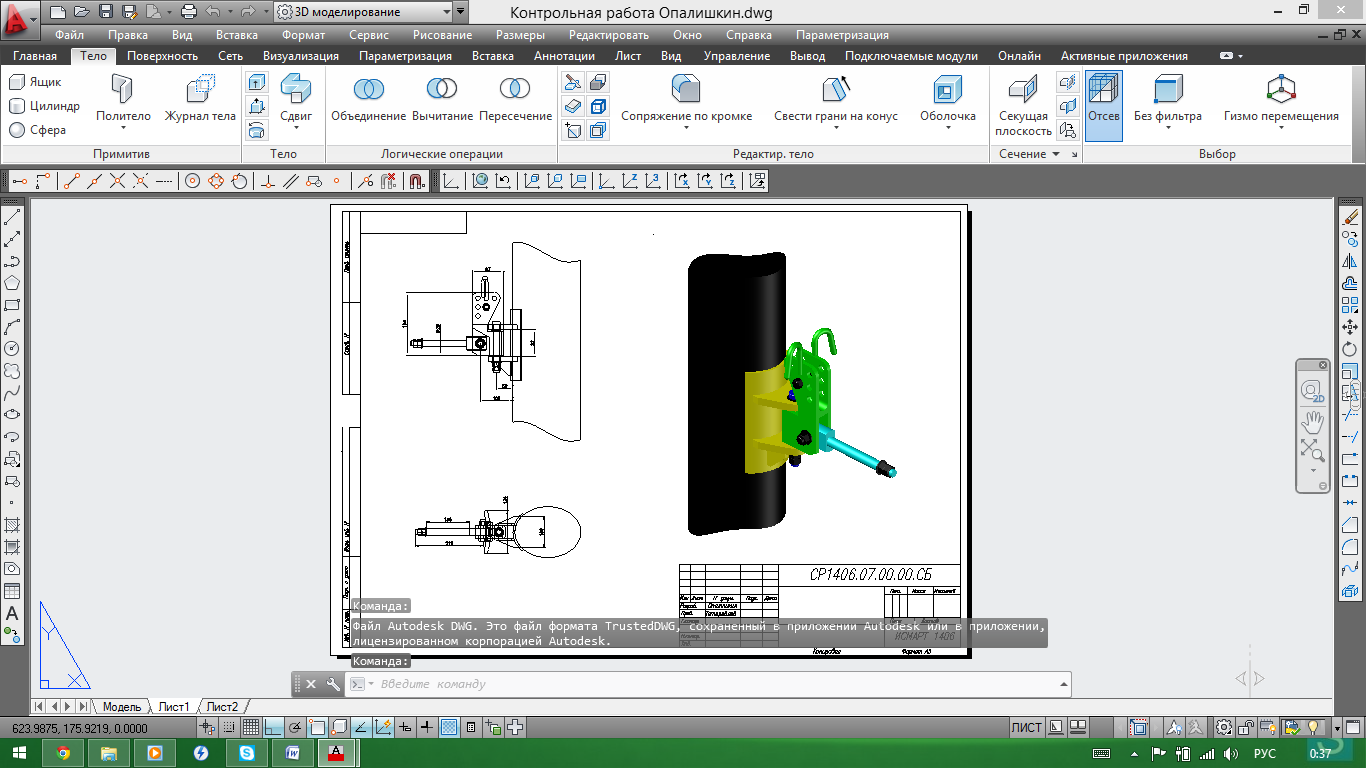Viewport: 1366px width, 768px height.
Task: Select the multiline Text (A) tool
Action: pos(13,613)
